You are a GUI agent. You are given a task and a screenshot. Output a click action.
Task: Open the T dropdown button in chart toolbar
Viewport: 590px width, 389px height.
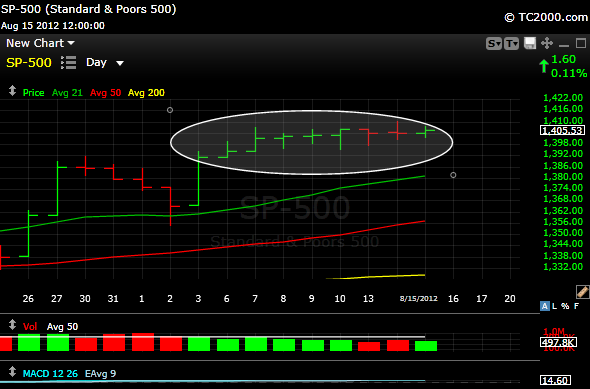click(511, 44)
